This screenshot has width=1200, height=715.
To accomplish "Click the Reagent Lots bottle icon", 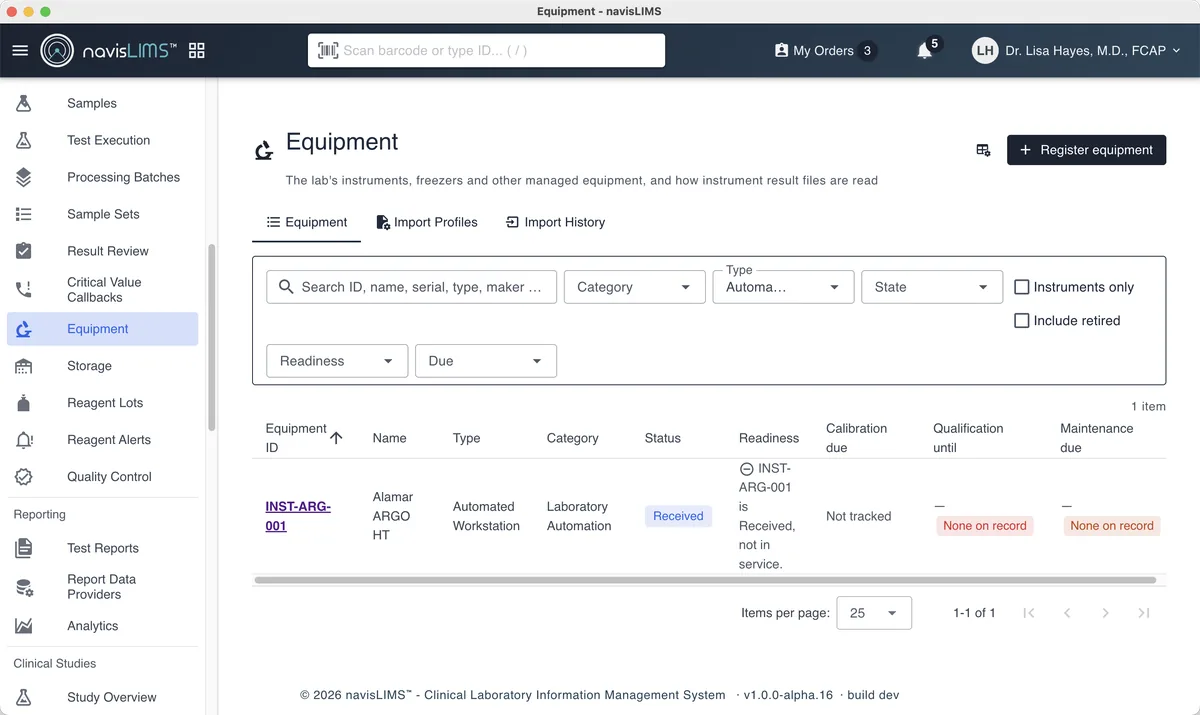I will click(24, 403).
